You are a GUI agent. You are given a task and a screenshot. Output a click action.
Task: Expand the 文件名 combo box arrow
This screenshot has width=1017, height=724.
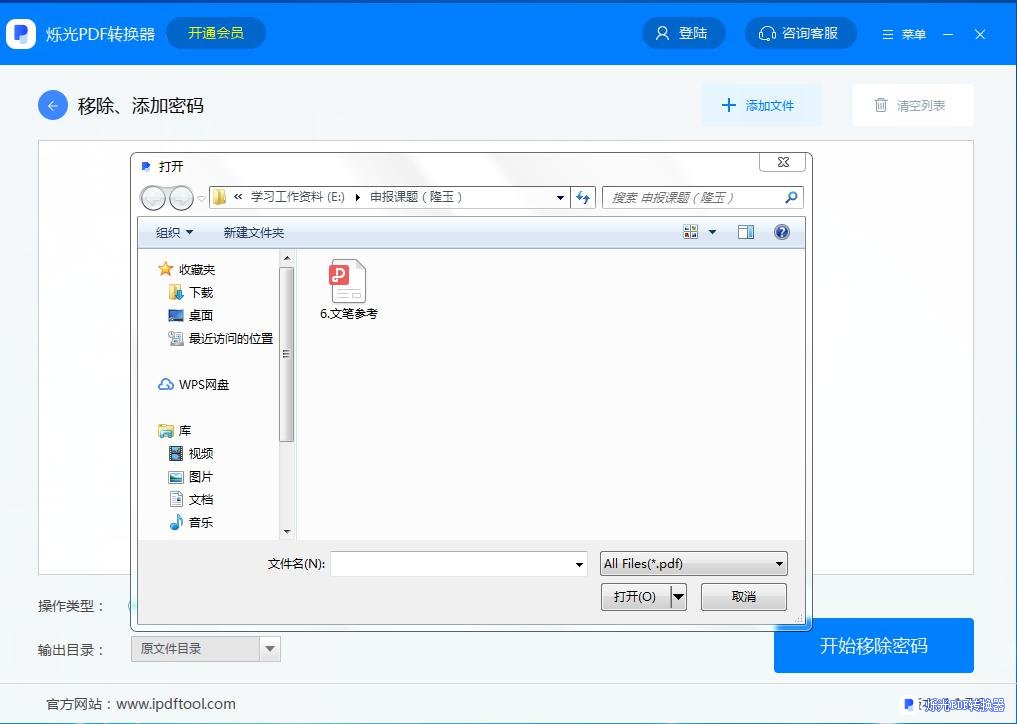pos(579,565)
